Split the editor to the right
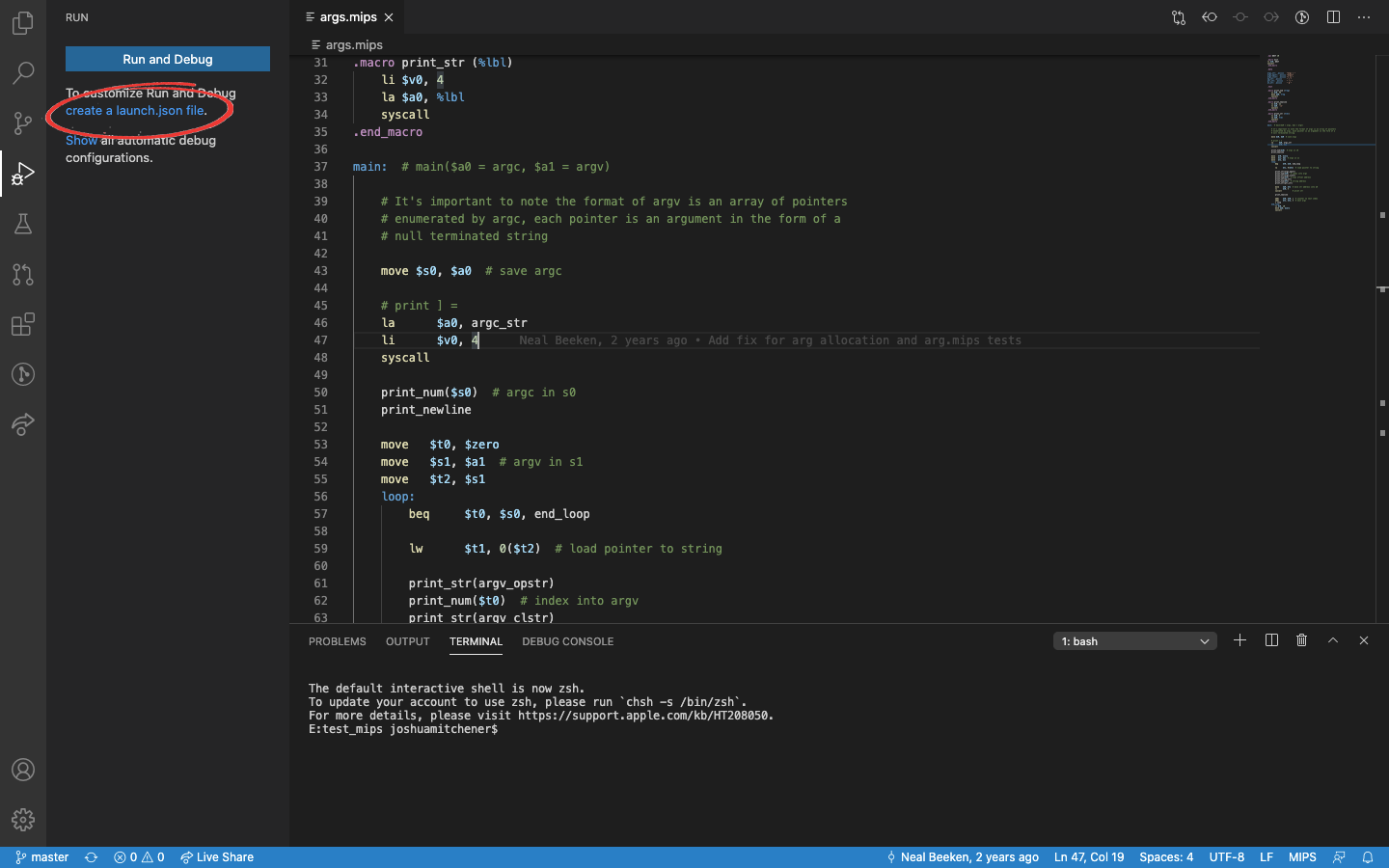The height and width of the screenshot is (868, 1389). pyautogui.click(x=1333, y=17)
